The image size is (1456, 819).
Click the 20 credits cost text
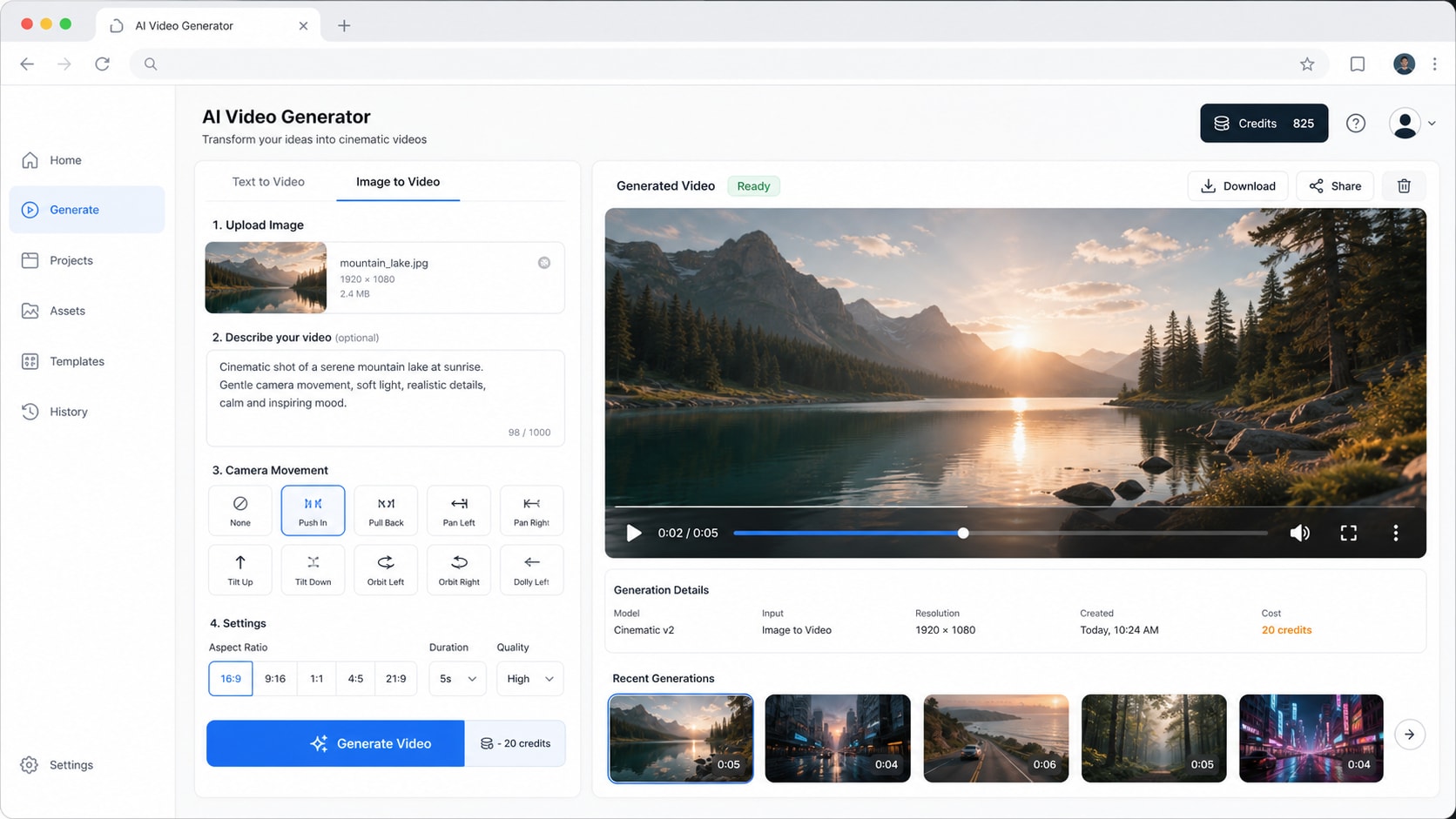coord(1286,630)
